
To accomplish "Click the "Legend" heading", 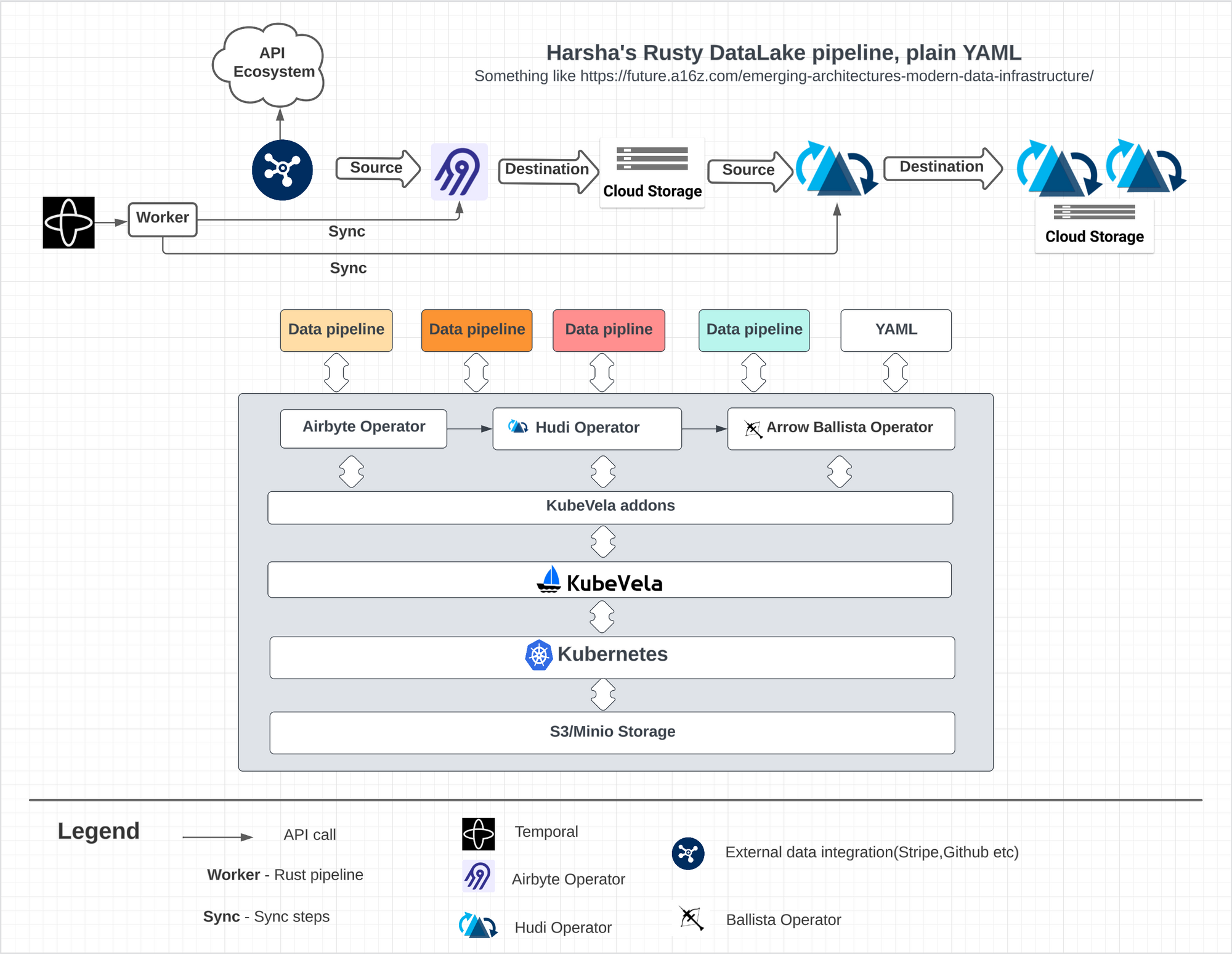I will [x=99, y=831].
